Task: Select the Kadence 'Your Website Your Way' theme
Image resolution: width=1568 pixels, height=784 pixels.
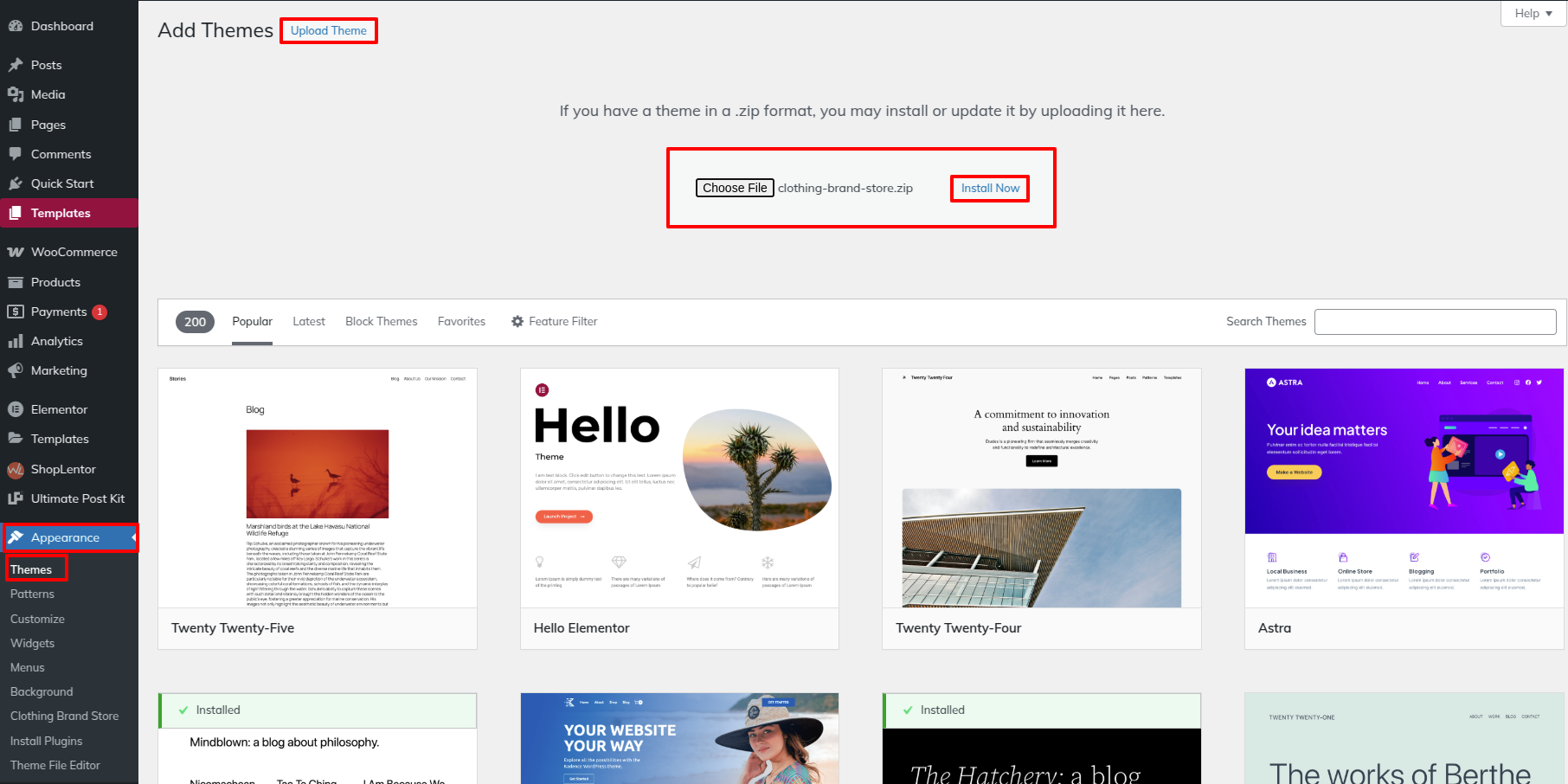Action: pyautogui.click(x=679, y=739)
